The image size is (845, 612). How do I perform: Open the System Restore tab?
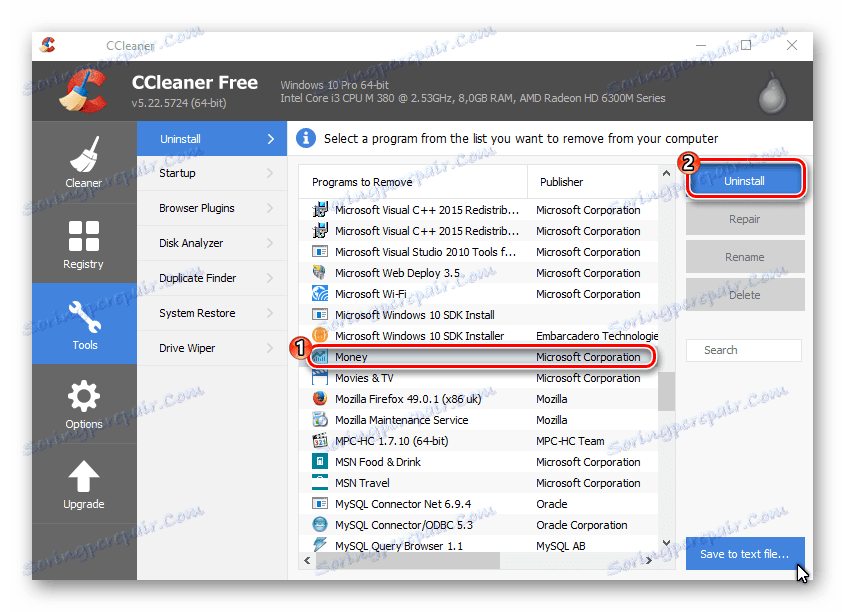click(x=212, y=314)
